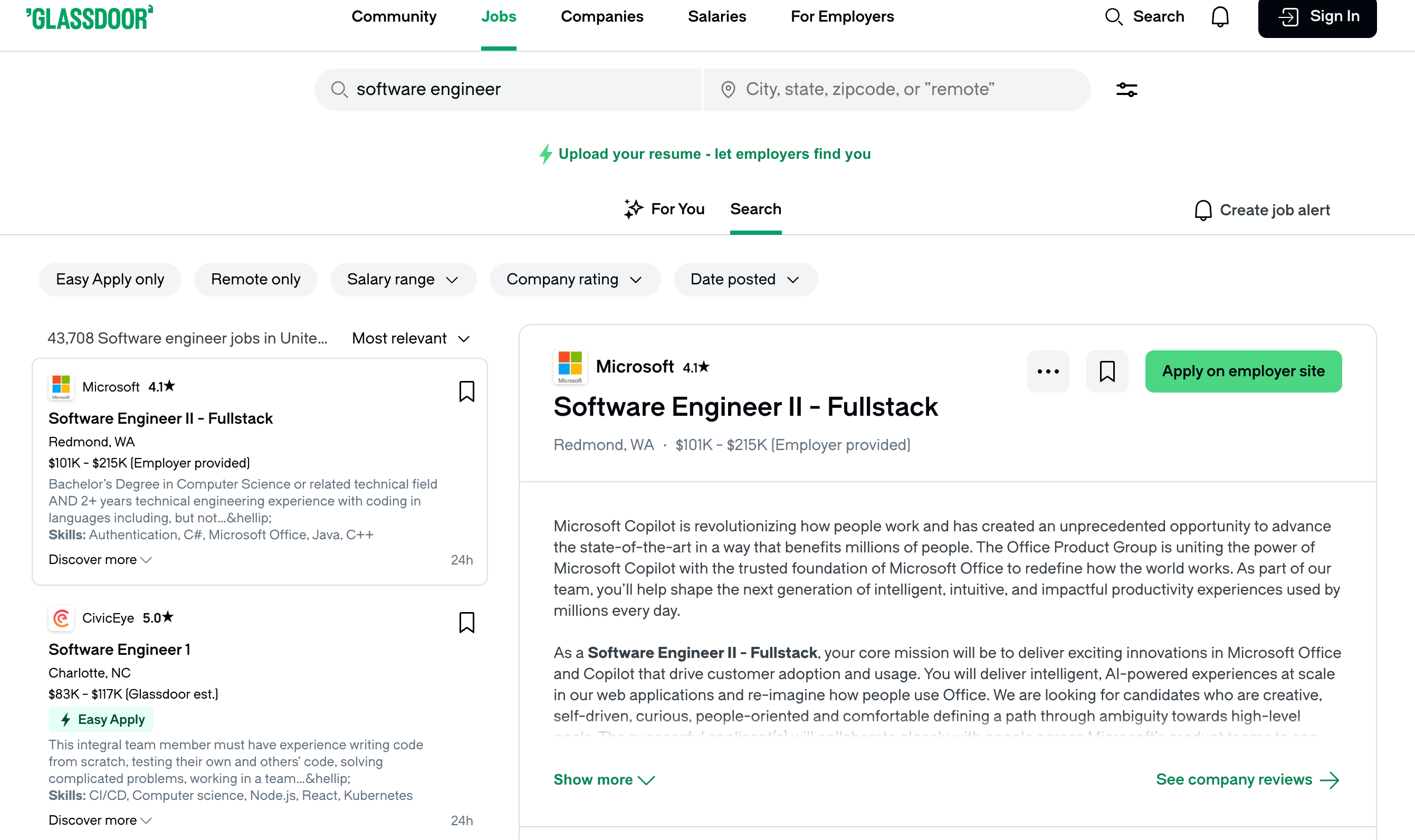
Task: Enable the Remote only filter
Action: click(x=255, y=279)
